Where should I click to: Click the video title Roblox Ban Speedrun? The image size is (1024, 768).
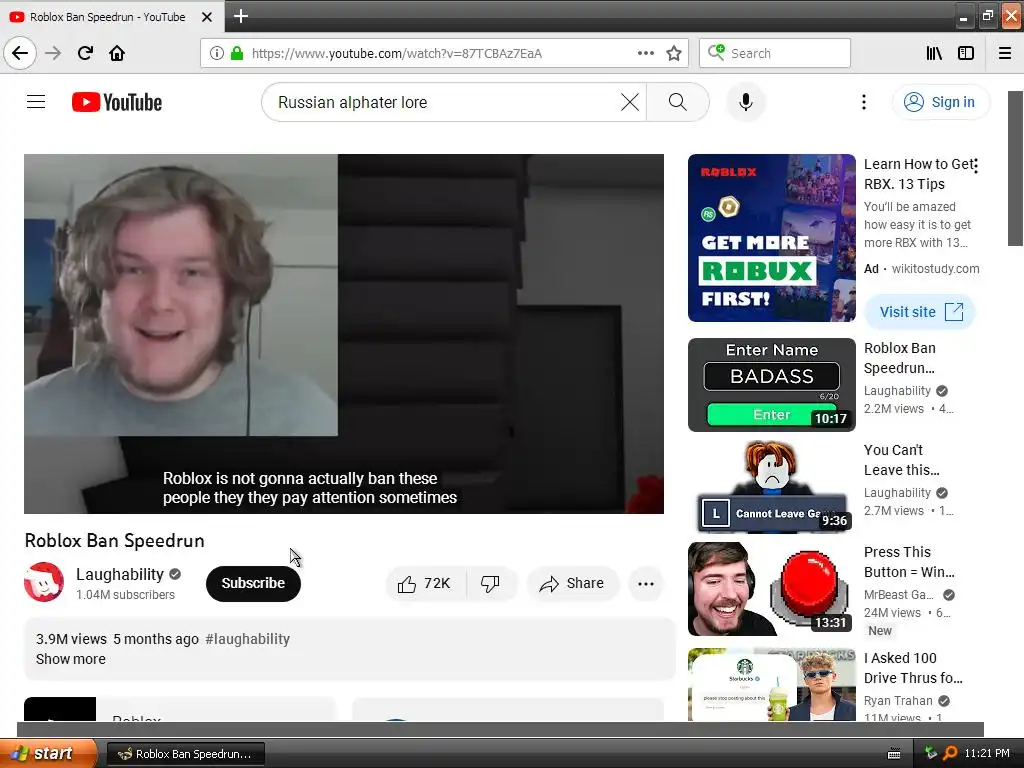point(114,541)
